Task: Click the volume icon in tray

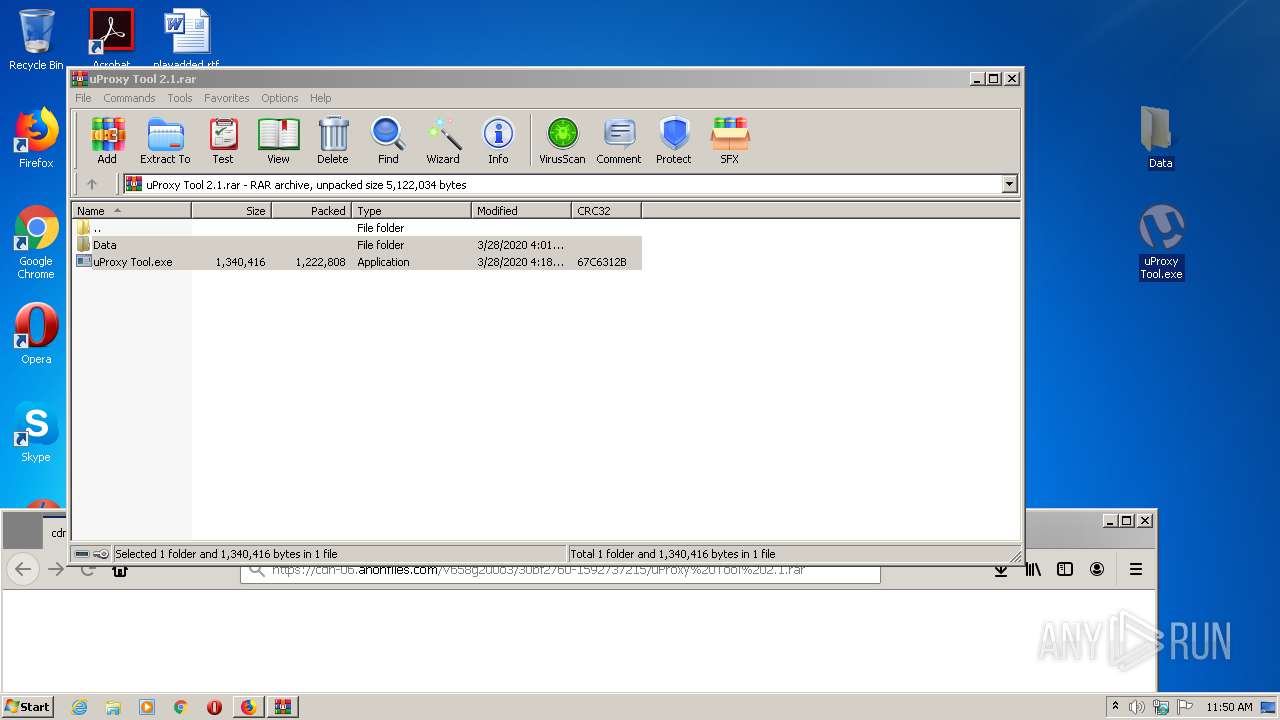Action: pyautogui.click(x=1137, y=707)
